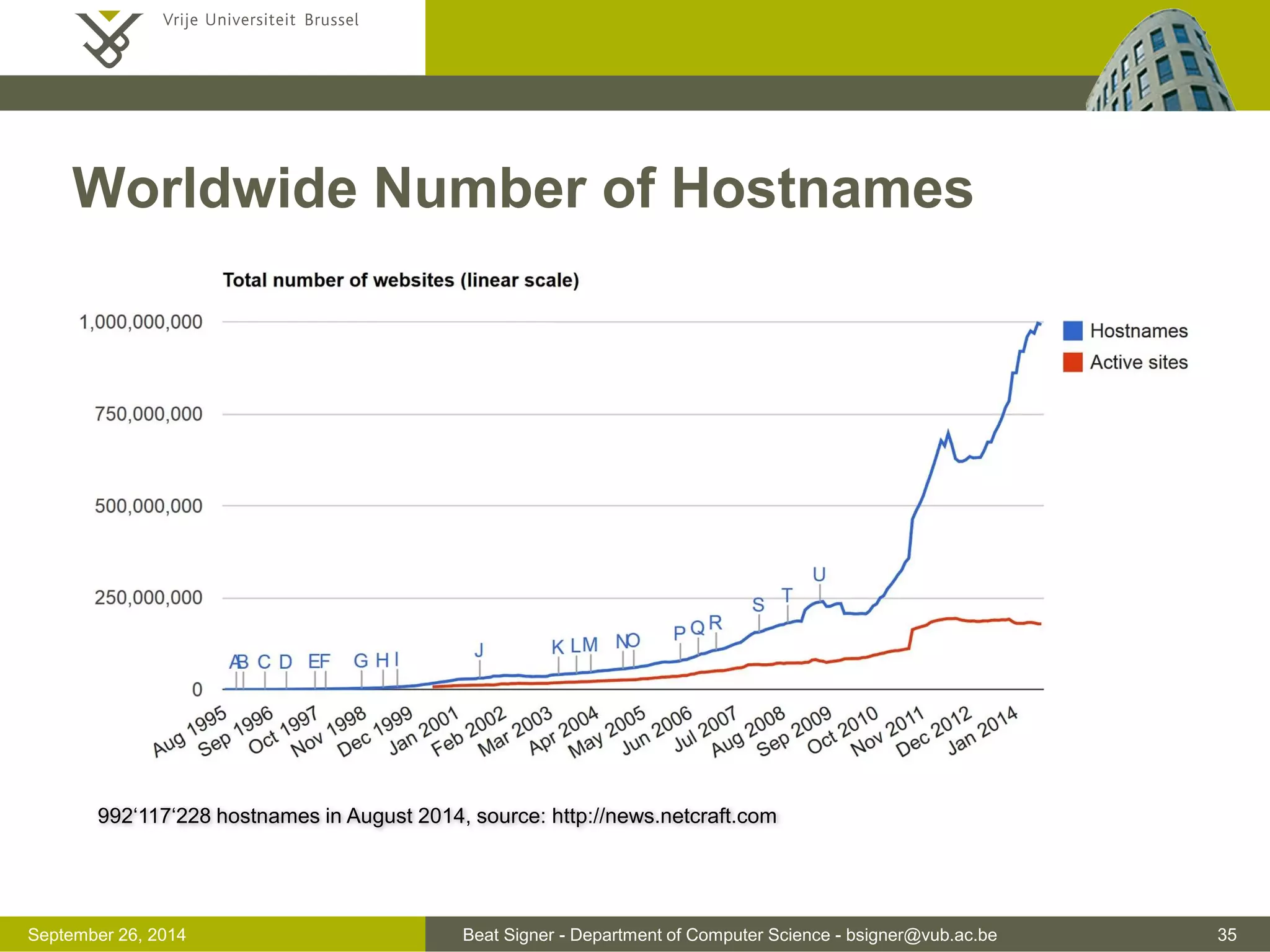Click timeline marker G
Screen dimensions: 1270x952
click(361, 661)
